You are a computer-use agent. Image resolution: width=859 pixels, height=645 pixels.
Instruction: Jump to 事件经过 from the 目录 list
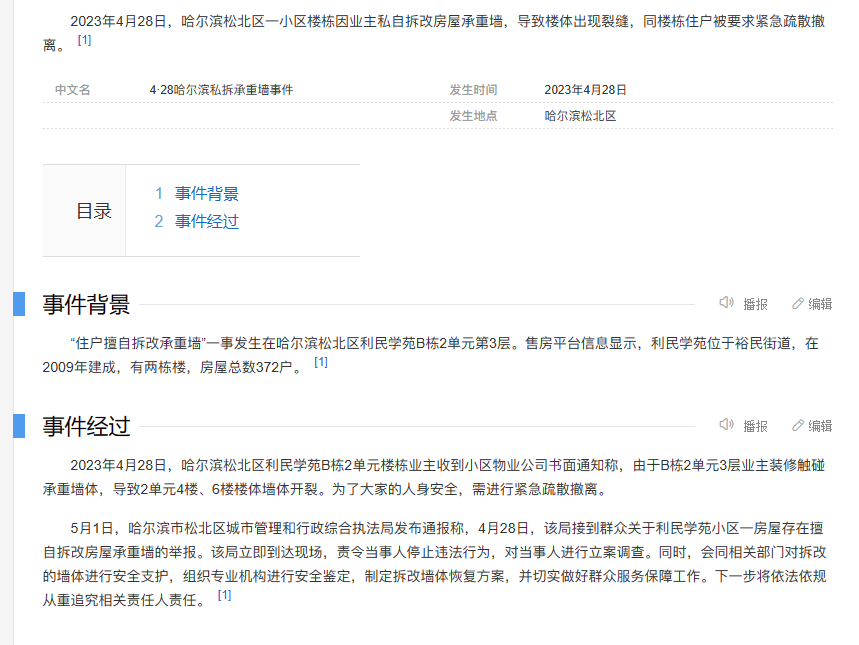pyautogui.click(x=206, y=222)
